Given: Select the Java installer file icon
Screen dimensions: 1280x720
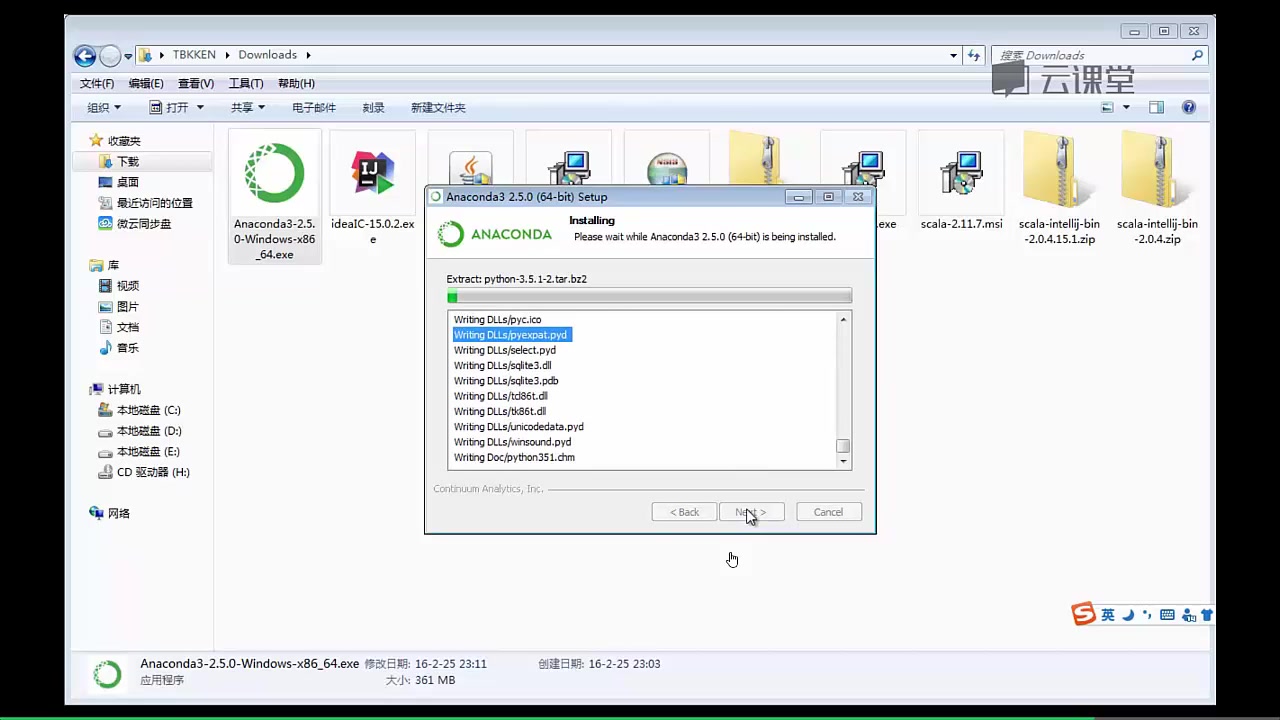Looking at the screenshot, I should click(470, 167).
